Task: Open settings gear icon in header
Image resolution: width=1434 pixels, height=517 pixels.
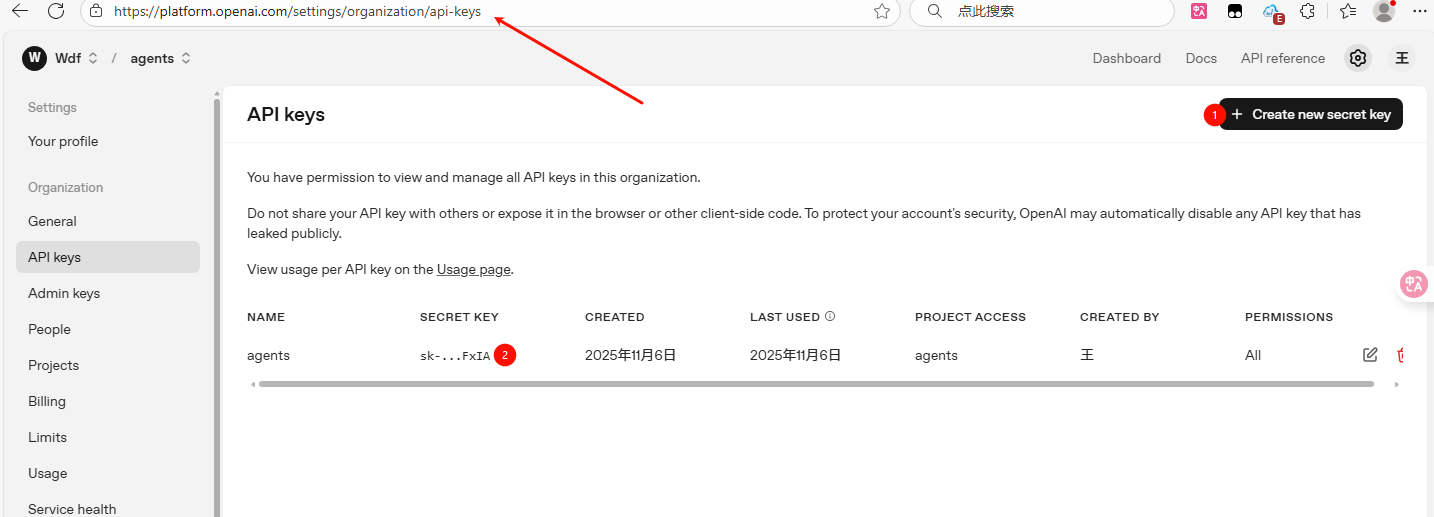Action: pos(1357,58)
